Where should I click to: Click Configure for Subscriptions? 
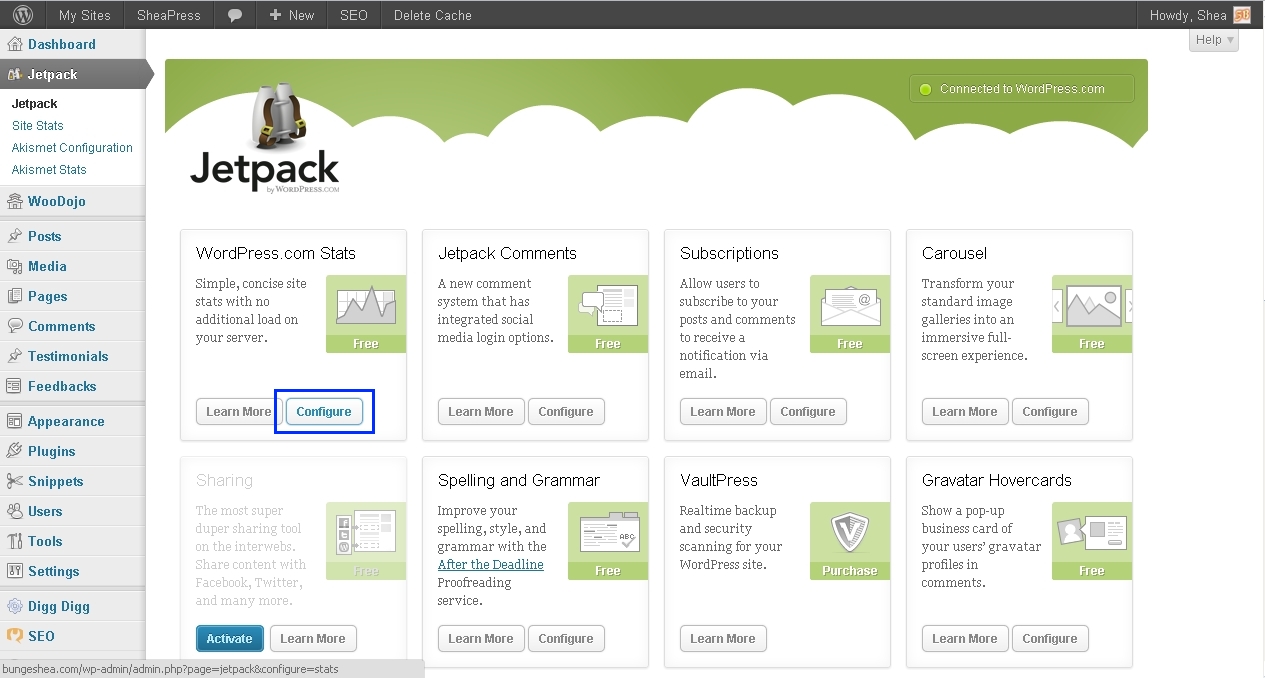click(808, 412)
